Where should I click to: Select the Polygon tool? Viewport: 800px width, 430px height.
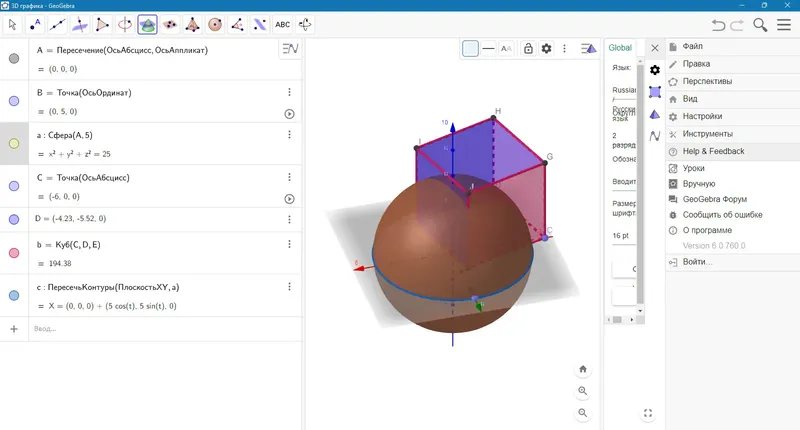click(102, 24)
